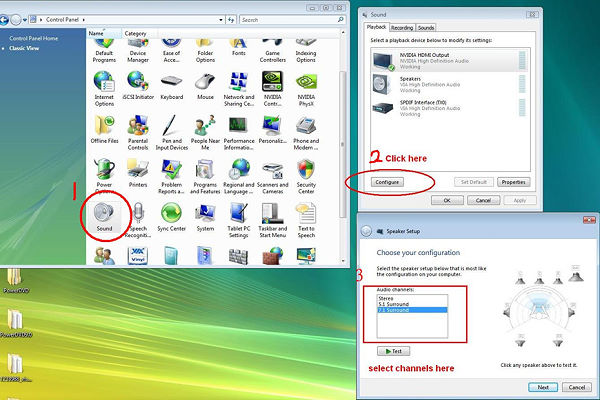Open the Security Center shield icon
The width and height of the screenshot is (600, 400).
306,168
